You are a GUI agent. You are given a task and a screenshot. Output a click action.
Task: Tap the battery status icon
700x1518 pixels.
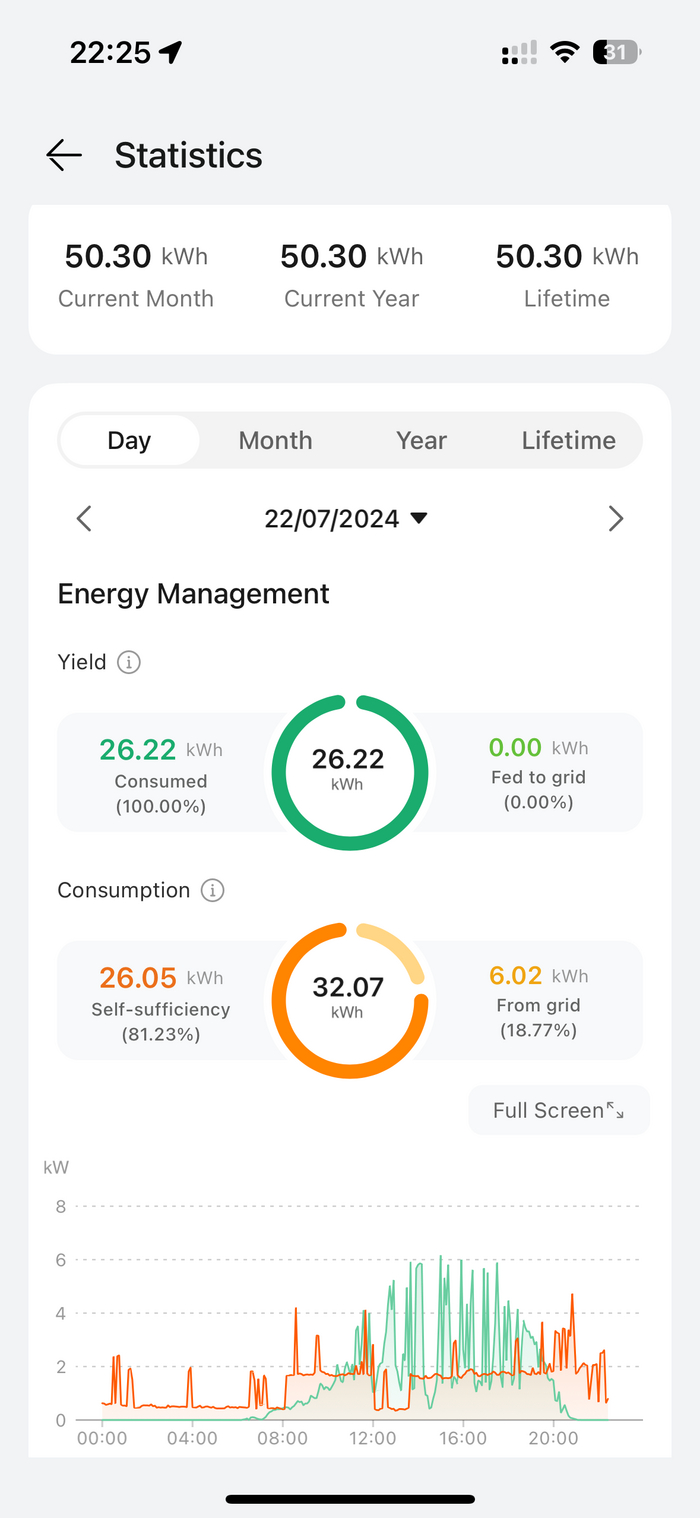(616, 52)
